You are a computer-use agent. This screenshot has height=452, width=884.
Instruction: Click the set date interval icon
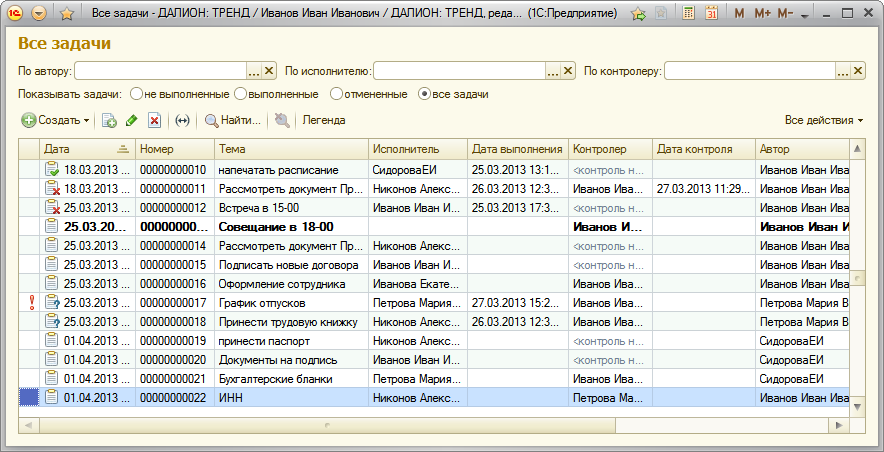182,121
